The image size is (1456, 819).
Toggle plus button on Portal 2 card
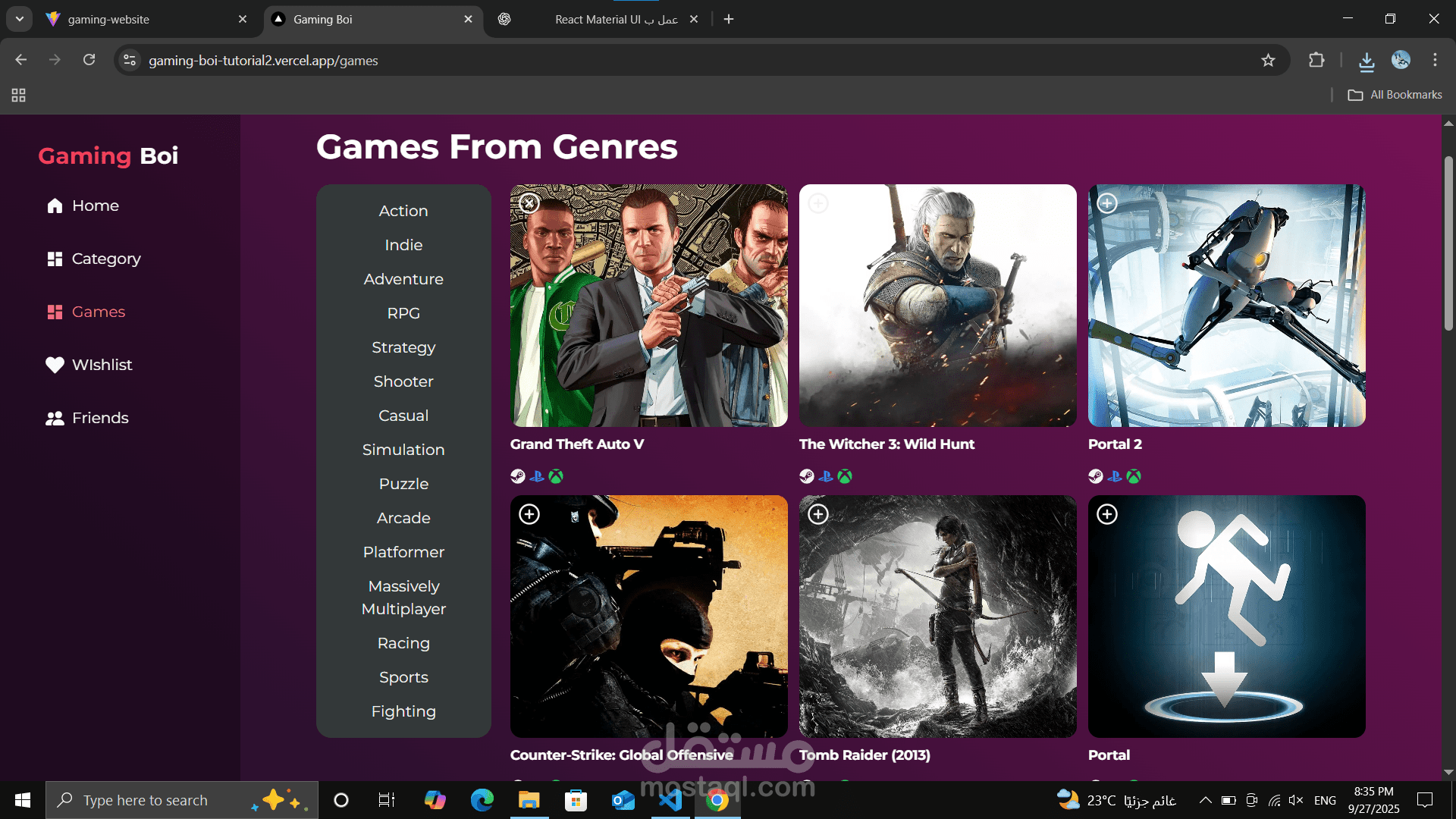pos(1107,203)
